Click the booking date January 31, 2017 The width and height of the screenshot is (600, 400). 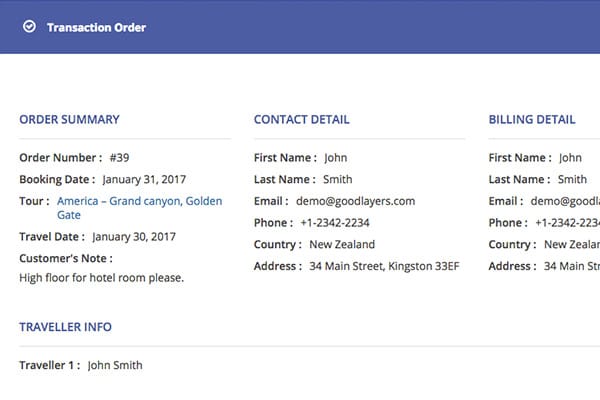[147, 180]
